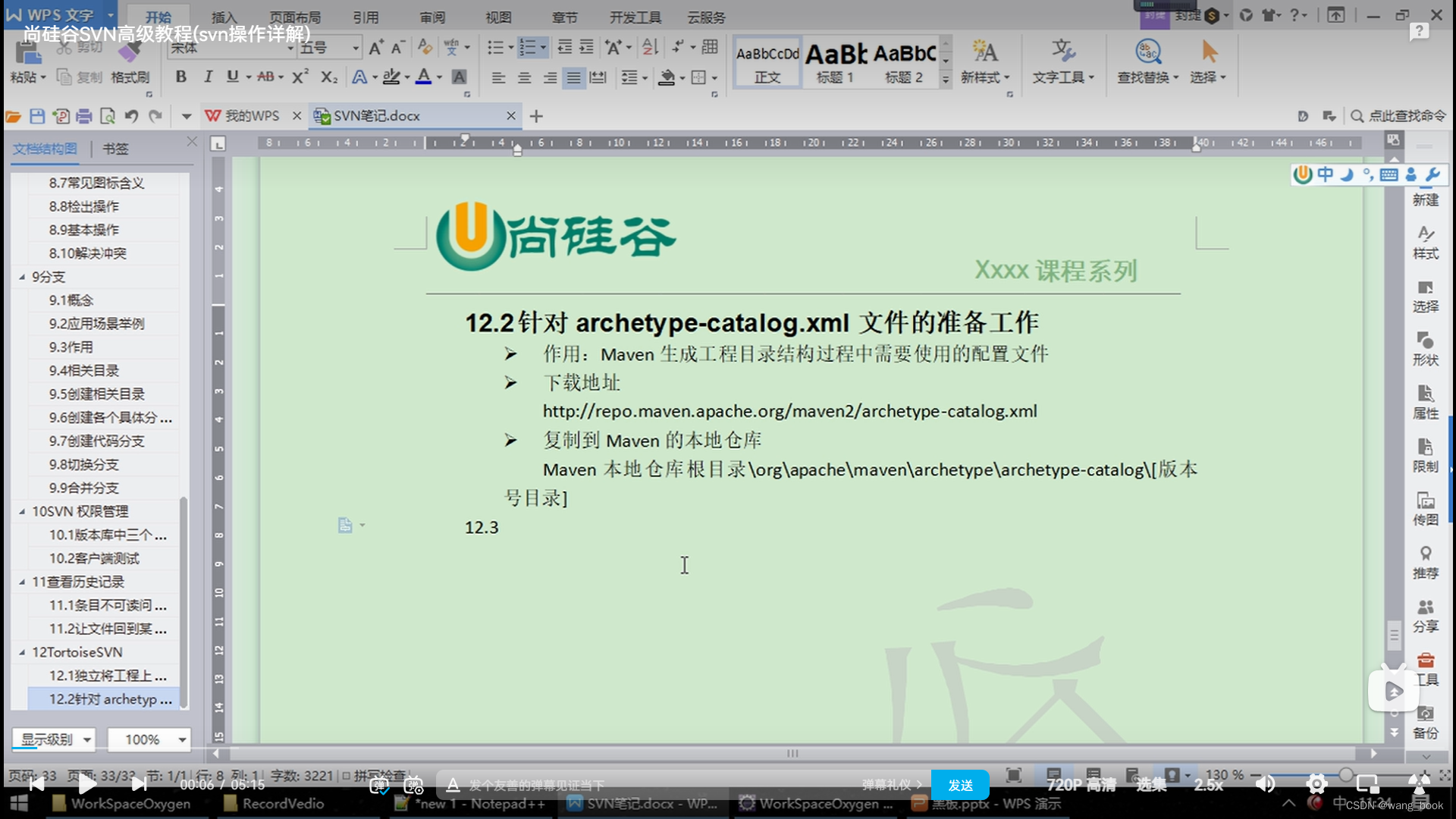Open the display level (显示级别) dropdown
This screenshot has width=1456, height=819.
(x=54, y=739)
